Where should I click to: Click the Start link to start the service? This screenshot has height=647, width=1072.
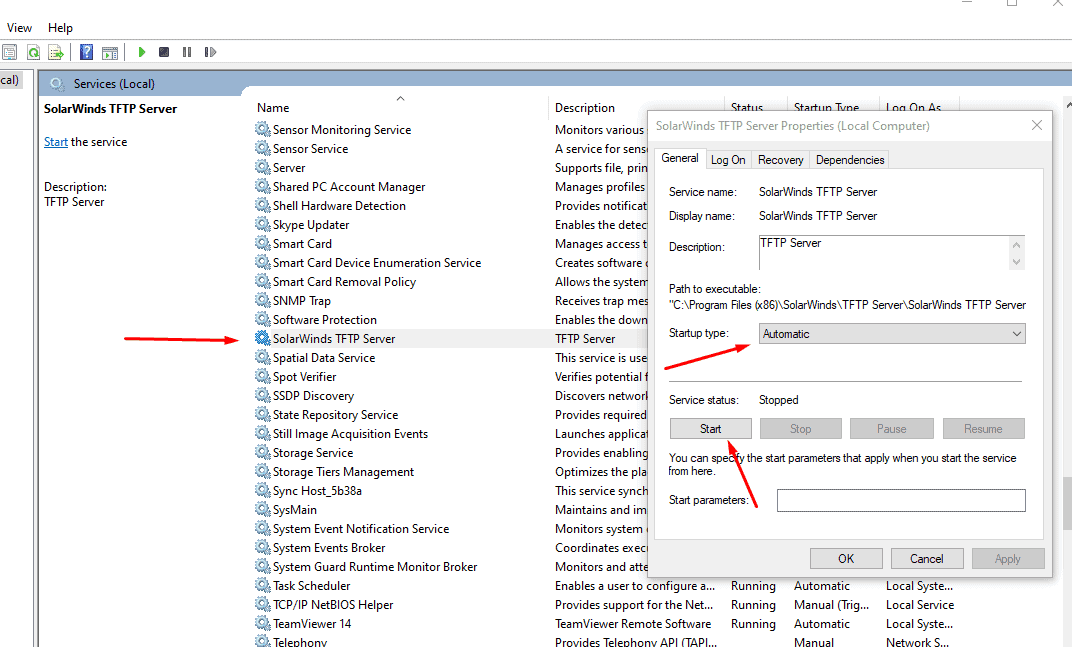(x=55, y=141)
